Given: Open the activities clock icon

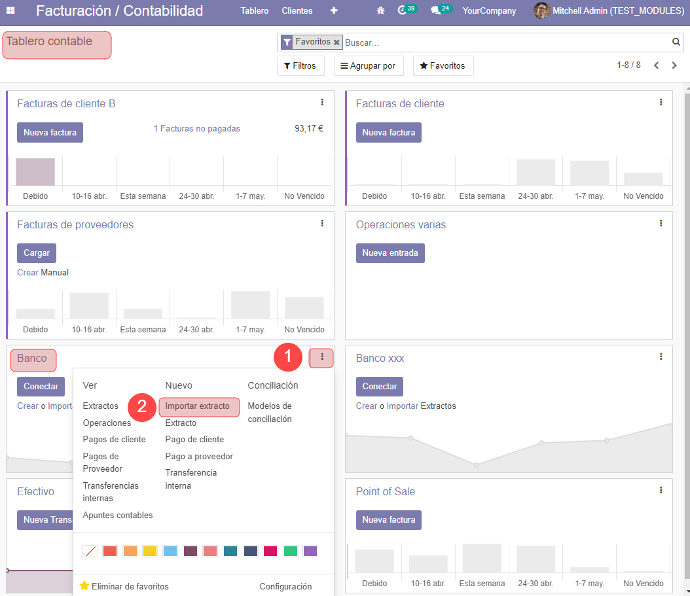Looking at the screenshot, I should 402,10.
